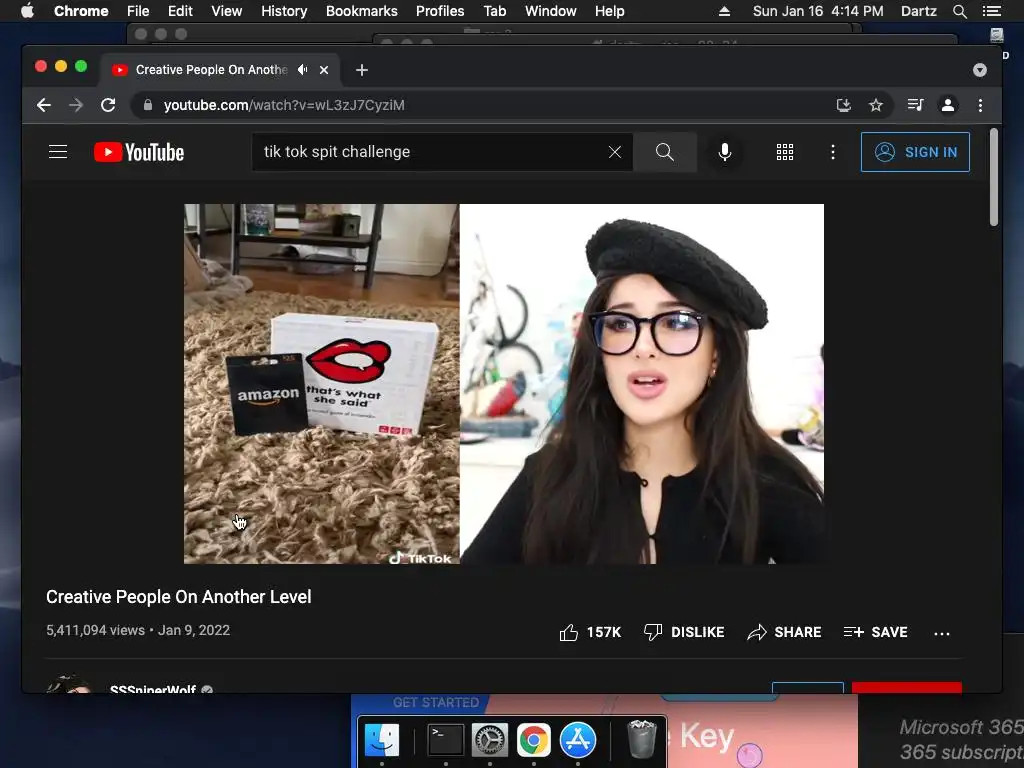Click the eject icon in menu bar
This screenshot has height=768, width=1024.
(724, 11)
